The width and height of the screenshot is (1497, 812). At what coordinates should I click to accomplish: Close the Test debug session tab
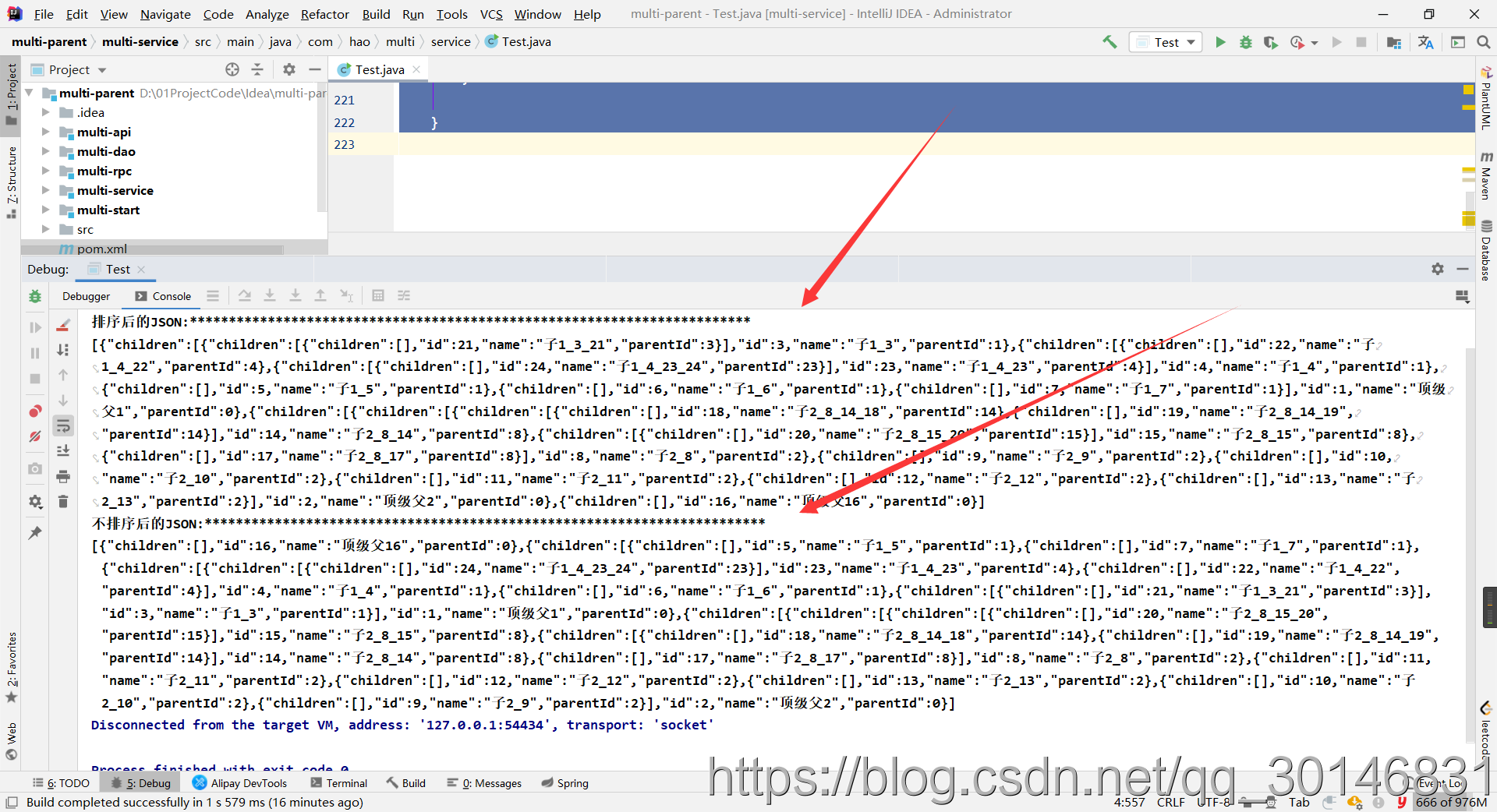[x=141, y=270]
